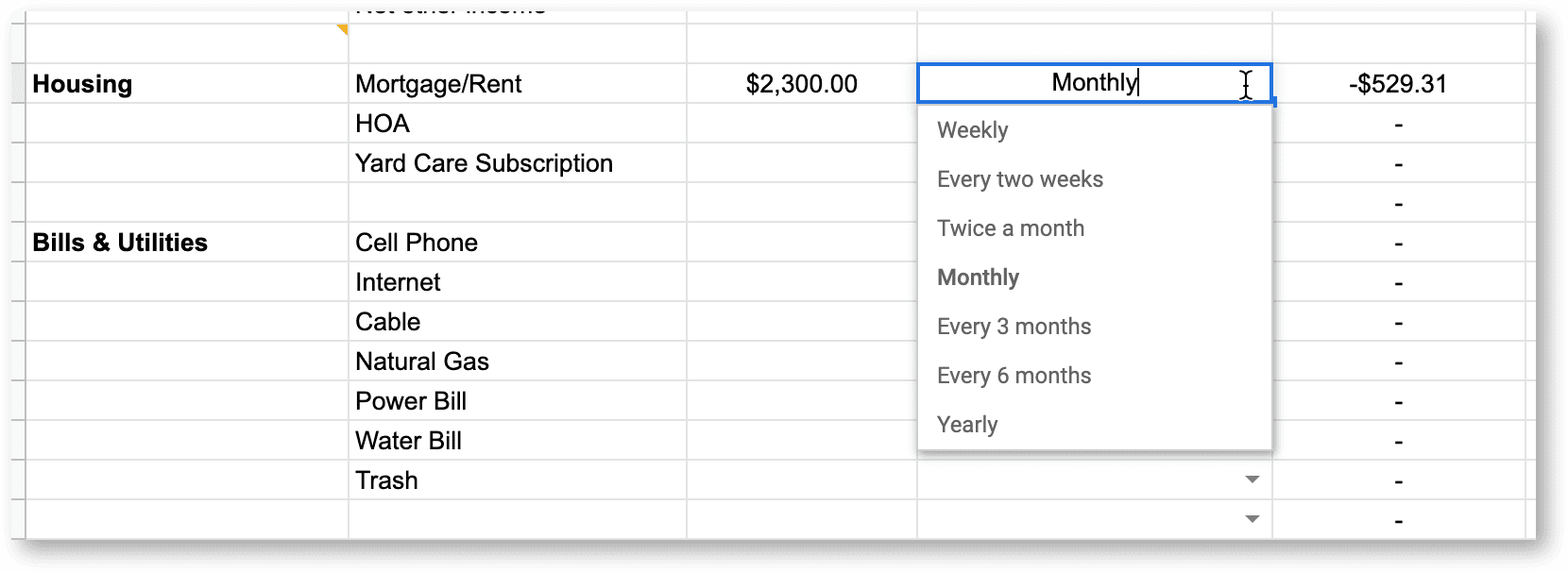Select the Yard Care Subscription cell
This screenshot has width=1568, height=572.
click(x=517, y=163)
